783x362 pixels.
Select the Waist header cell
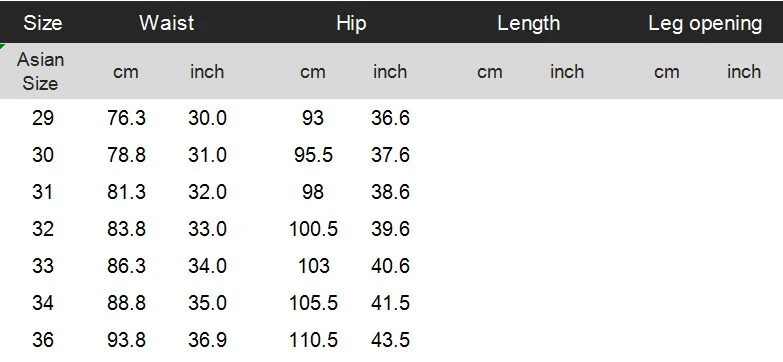[166, 23]
